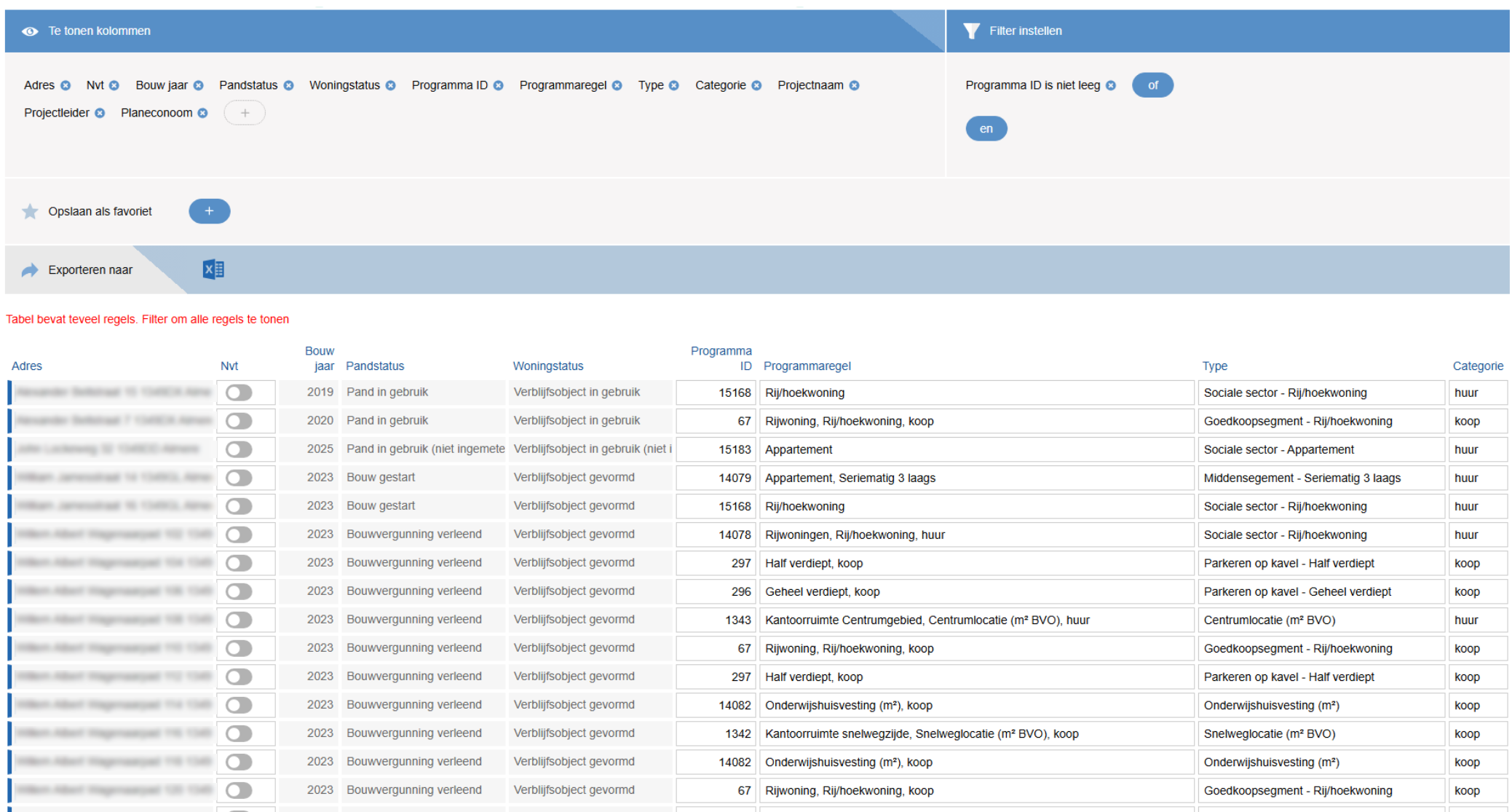Collapse the 'Te tonen kolommen' panel header
The width and height of the screenshot is (1512, 812).
click(x=99, y=31)
